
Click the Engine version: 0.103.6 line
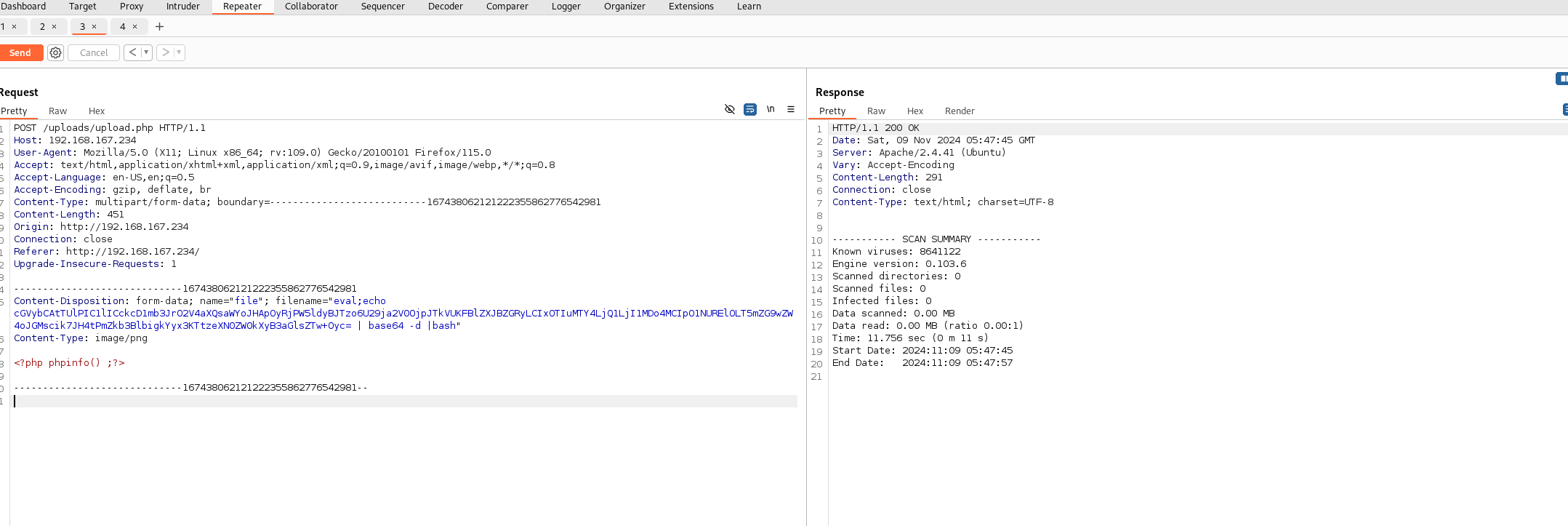tap(899, 264)
